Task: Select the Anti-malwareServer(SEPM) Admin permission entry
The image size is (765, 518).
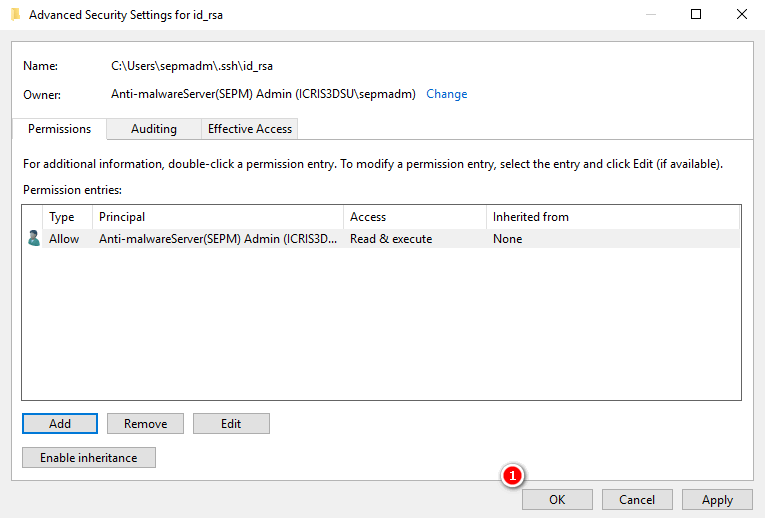Action: [x=217, y=239]
